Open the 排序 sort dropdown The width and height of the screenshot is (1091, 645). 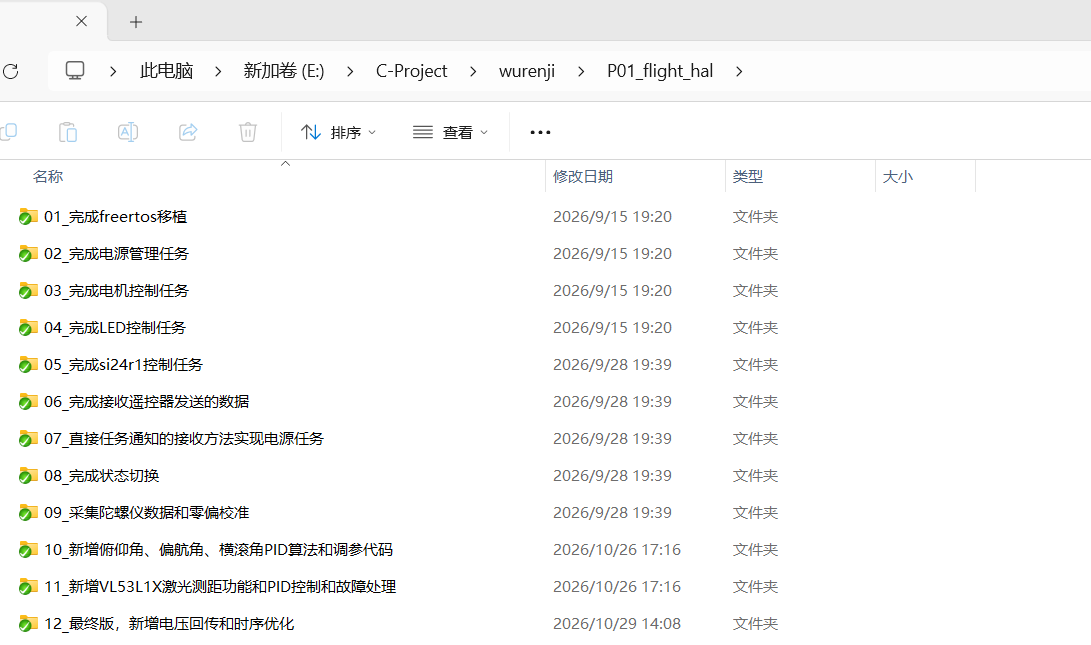(338, 132)
